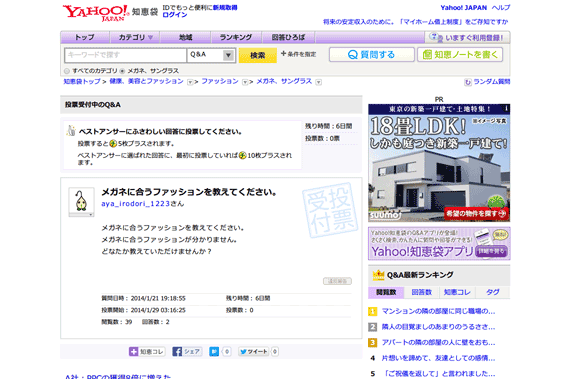570x379 pixels.
Task: Click the gray 違反報告 button
Action: coord(337,281)
